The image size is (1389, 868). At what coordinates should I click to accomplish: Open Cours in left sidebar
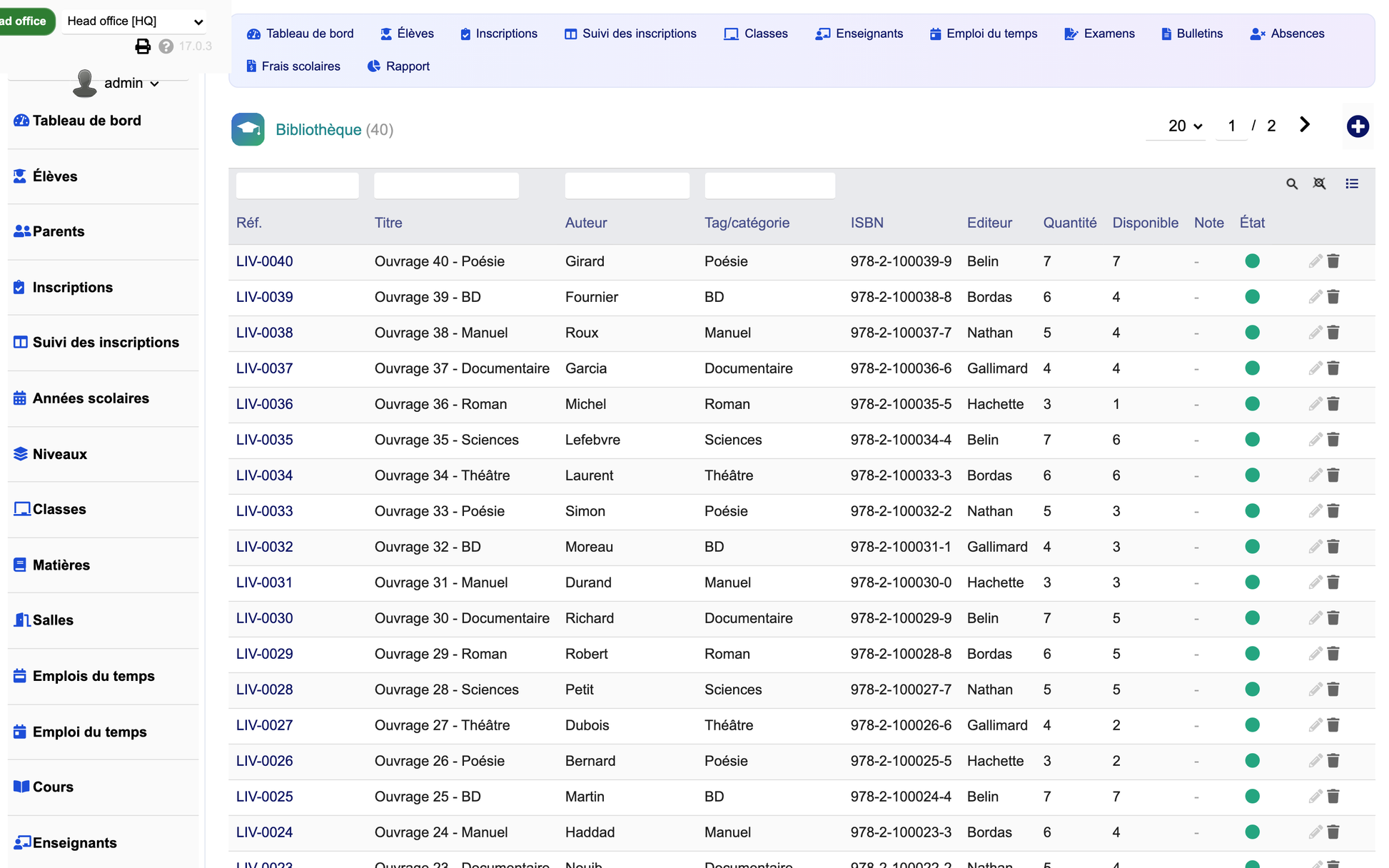[44, 787]
